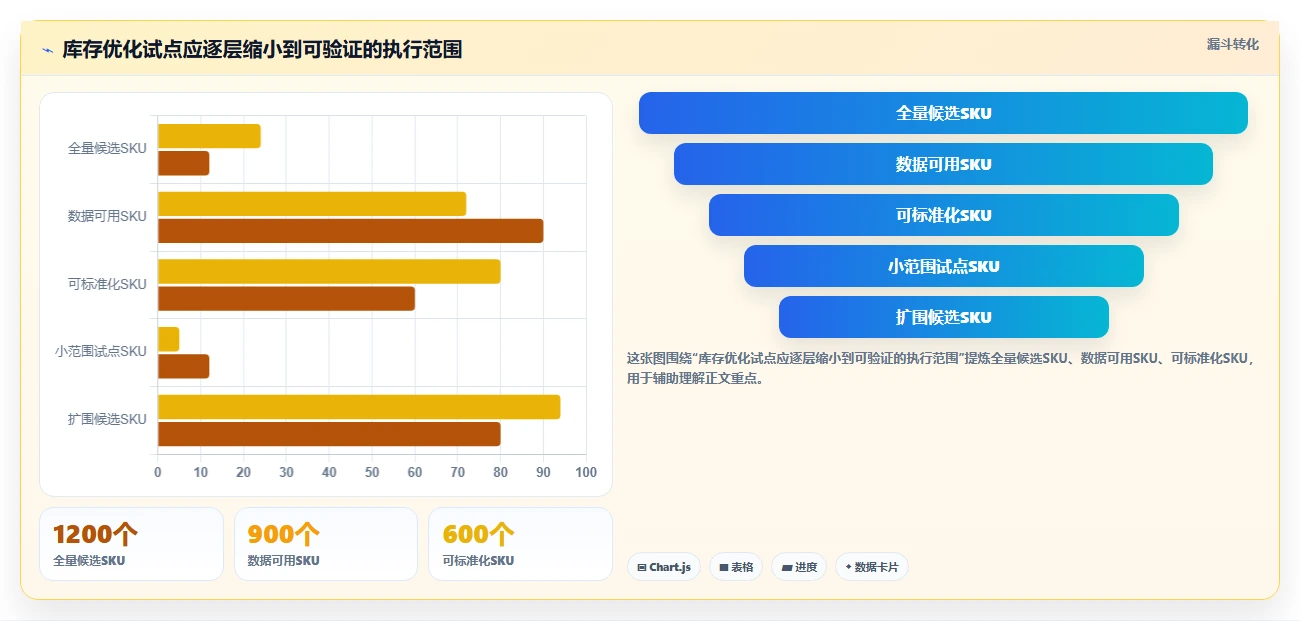Click the lightning icon beside the card title
This screenshot has height=621, width=1300.
tap(47, 50)
